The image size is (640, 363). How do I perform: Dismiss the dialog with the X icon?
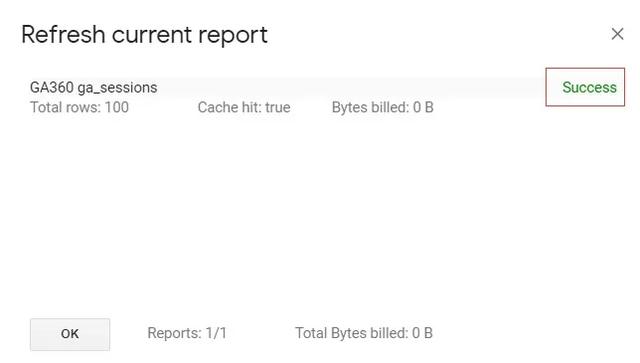pos(617,34)
